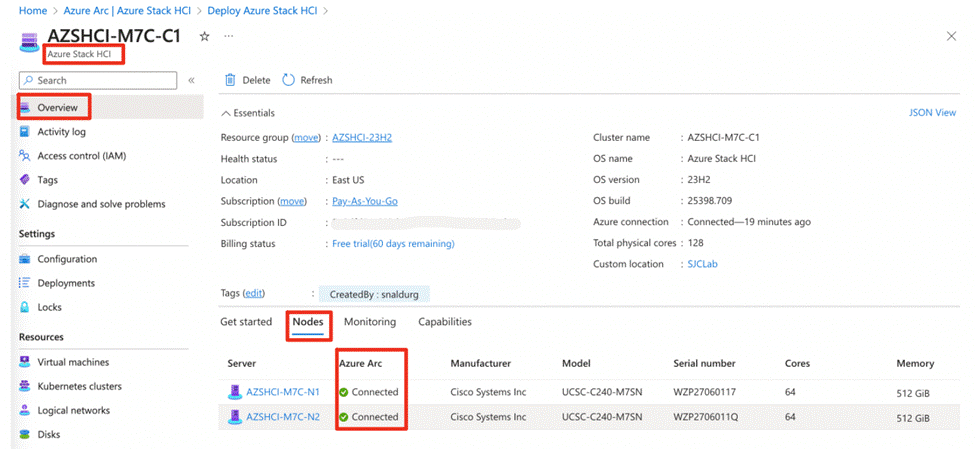The image size is (979, 449).
Task: Click the Delete trash can icon
Action: (230, 80)
